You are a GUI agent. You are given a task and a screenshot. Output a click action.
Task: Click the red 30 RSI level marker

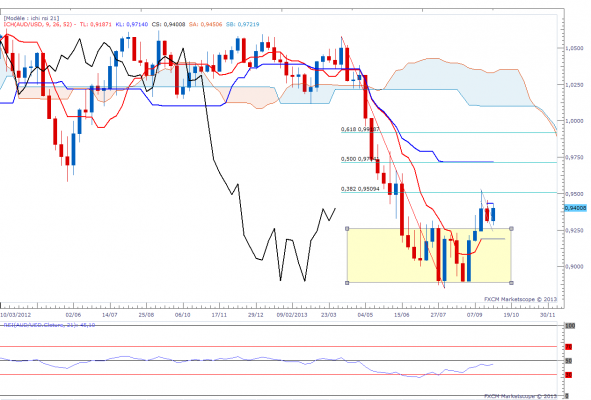(569, 375)
